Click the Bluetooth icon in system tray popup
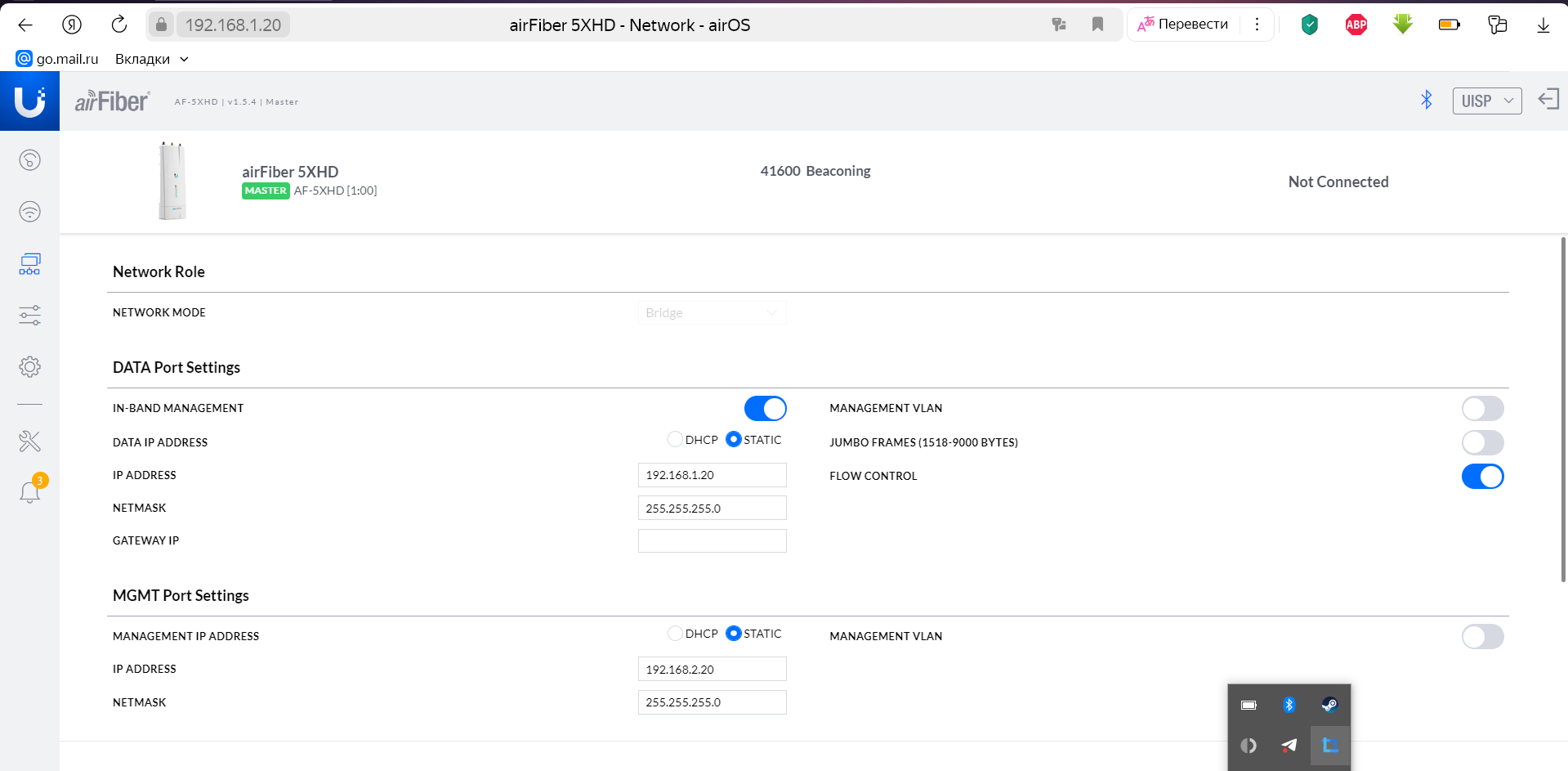Screen dimensions: 1568x771 [1289, 705]
